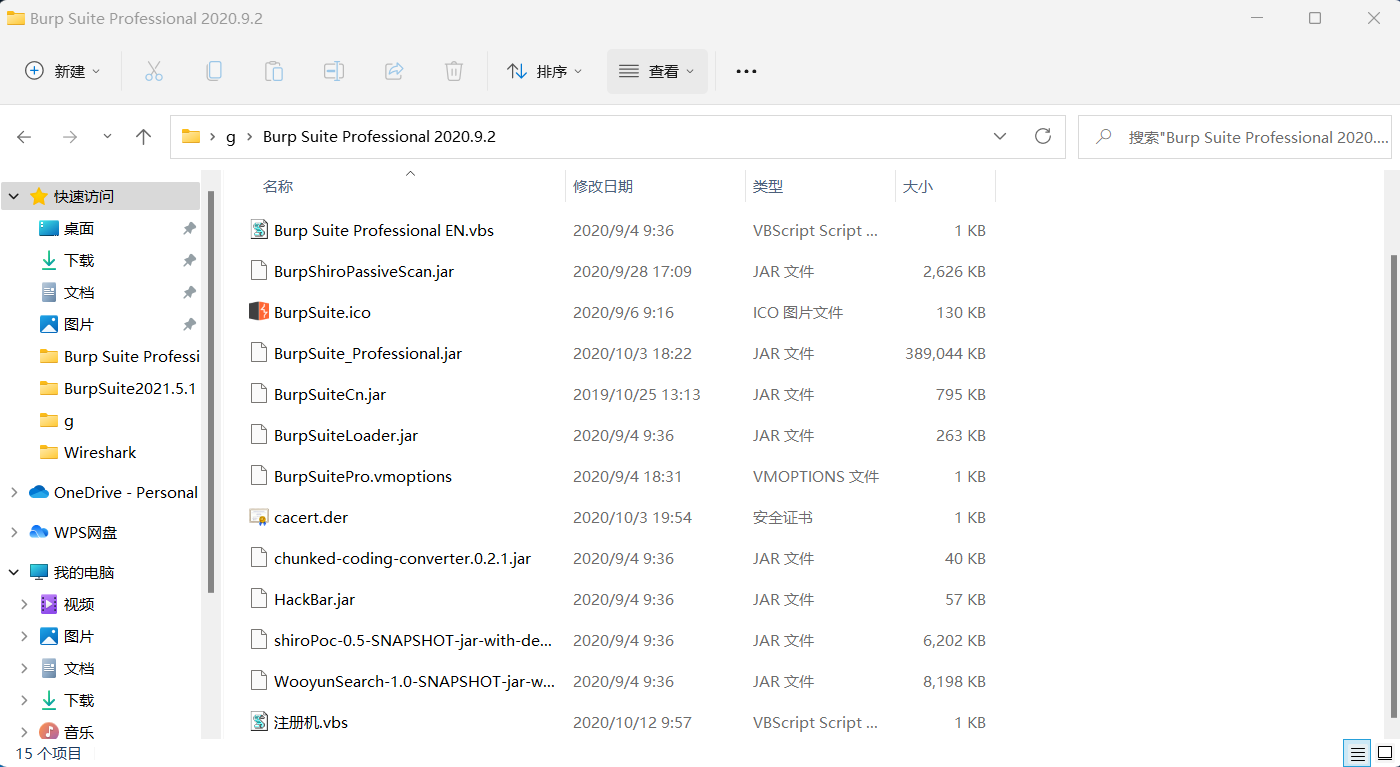The height and width of the screenshot is (767, 1400).
Task: Go up one folder level arrow
Action: (143, 137)
